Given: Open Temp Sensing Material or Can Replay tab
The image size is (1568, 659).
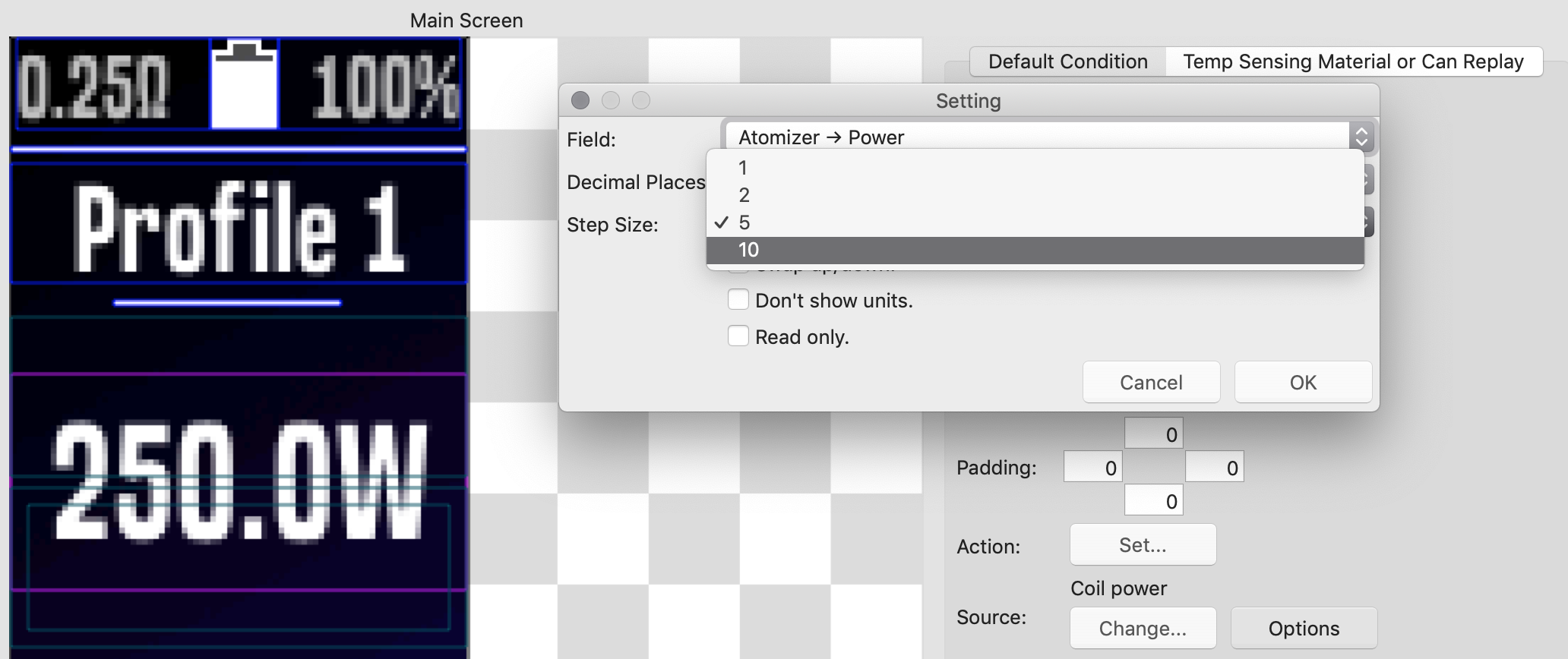Looking at the screenshot, I should pos(1353,61).
